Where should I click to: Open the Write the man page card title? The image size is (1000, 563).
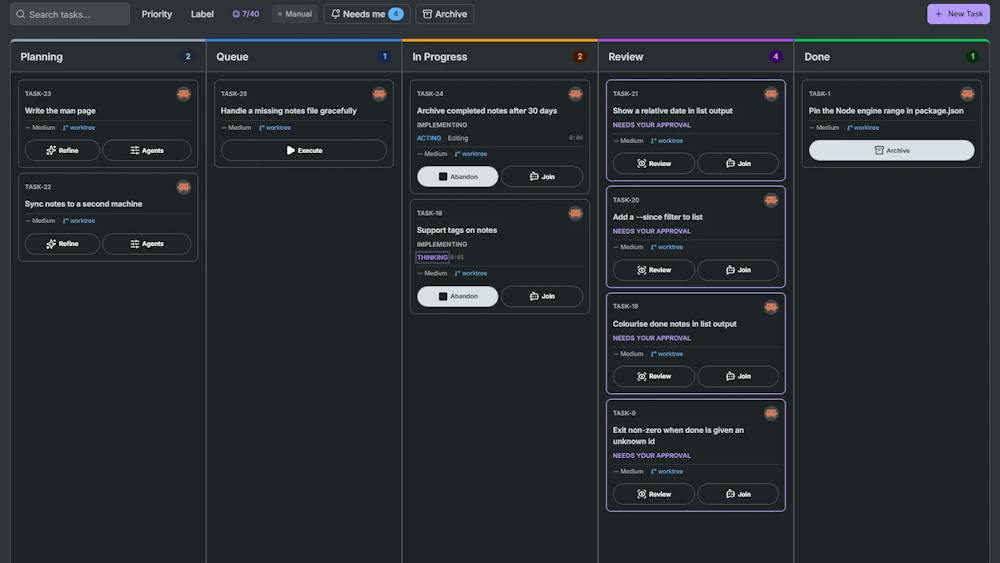[60, 111]
